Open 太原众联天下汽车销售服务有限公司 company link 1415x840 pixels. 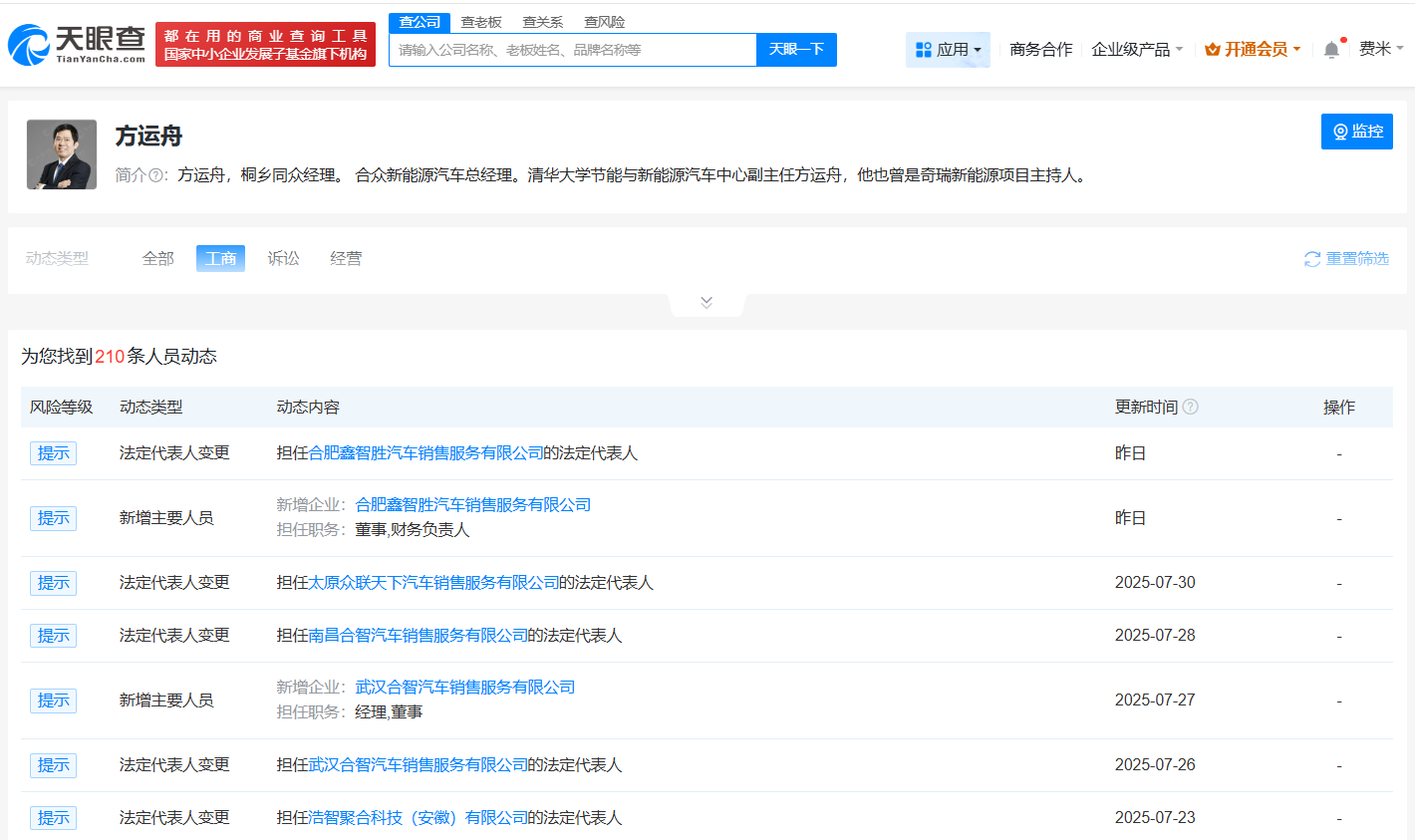[x=433, y=583]
